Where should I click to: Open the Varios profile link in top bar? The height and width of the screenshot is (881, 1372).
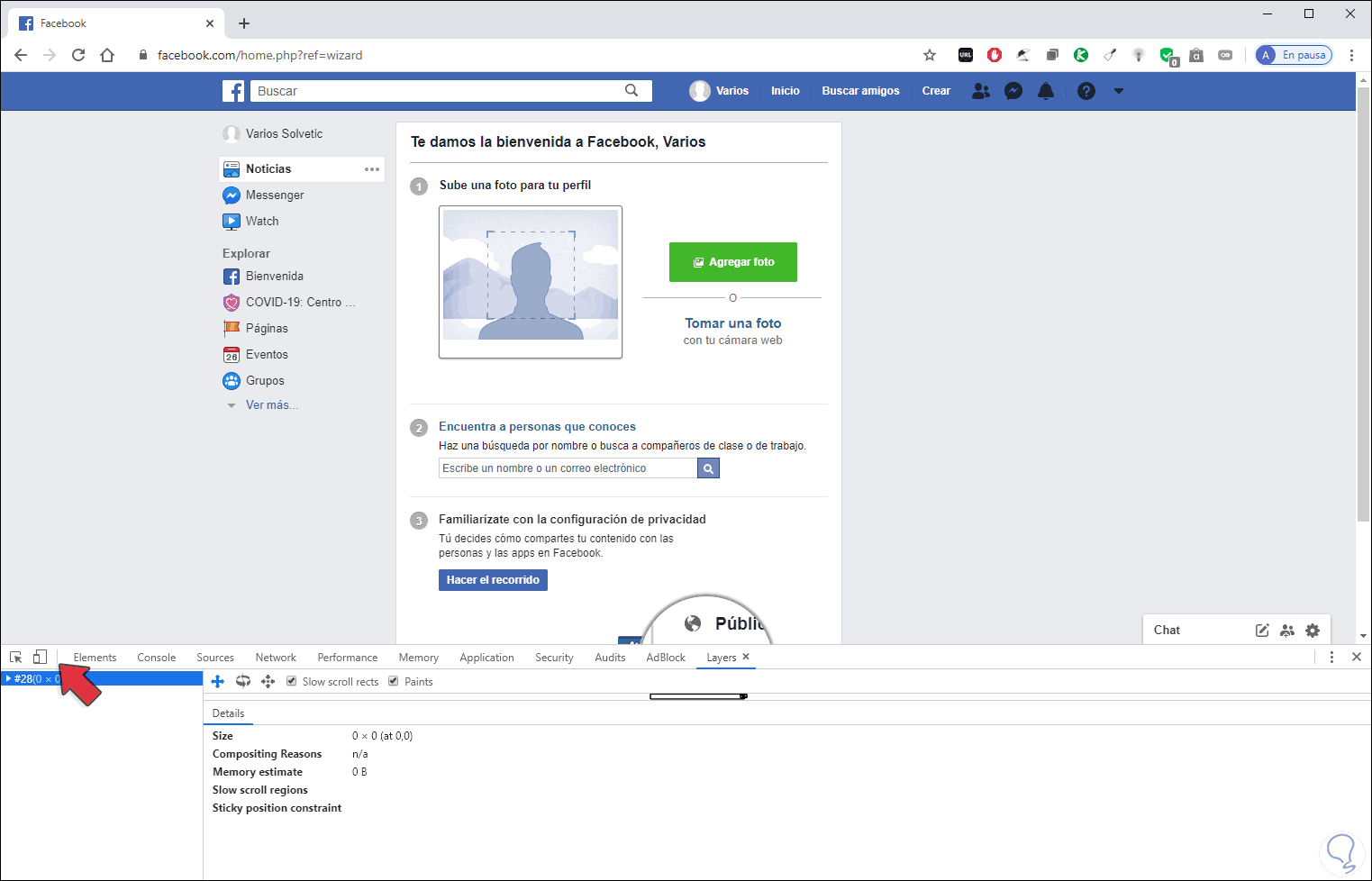(x=720, y=91)
